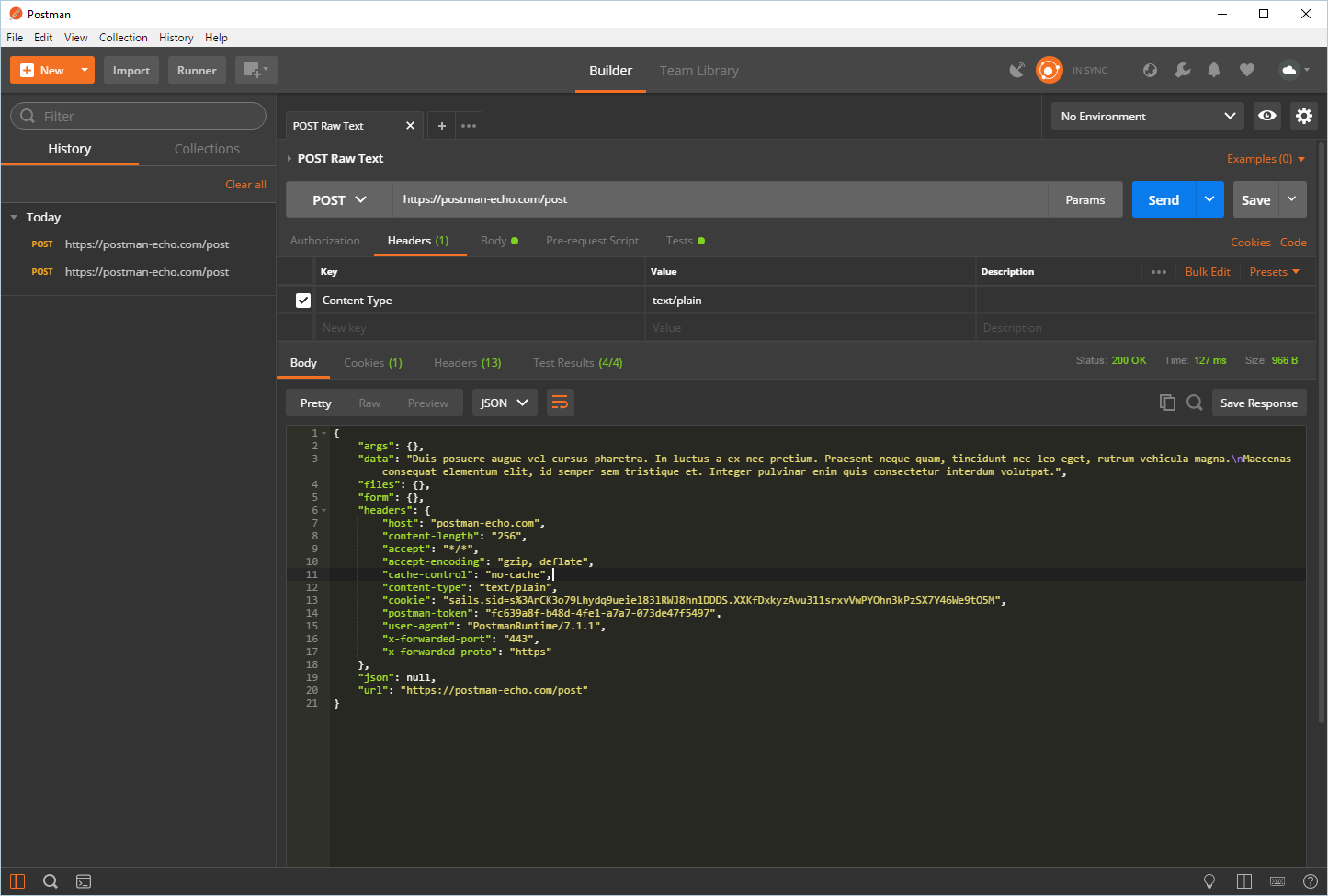Click the environment quick look eye icon
This screenshot has width=1328, height=896.
pos(1267,116)
